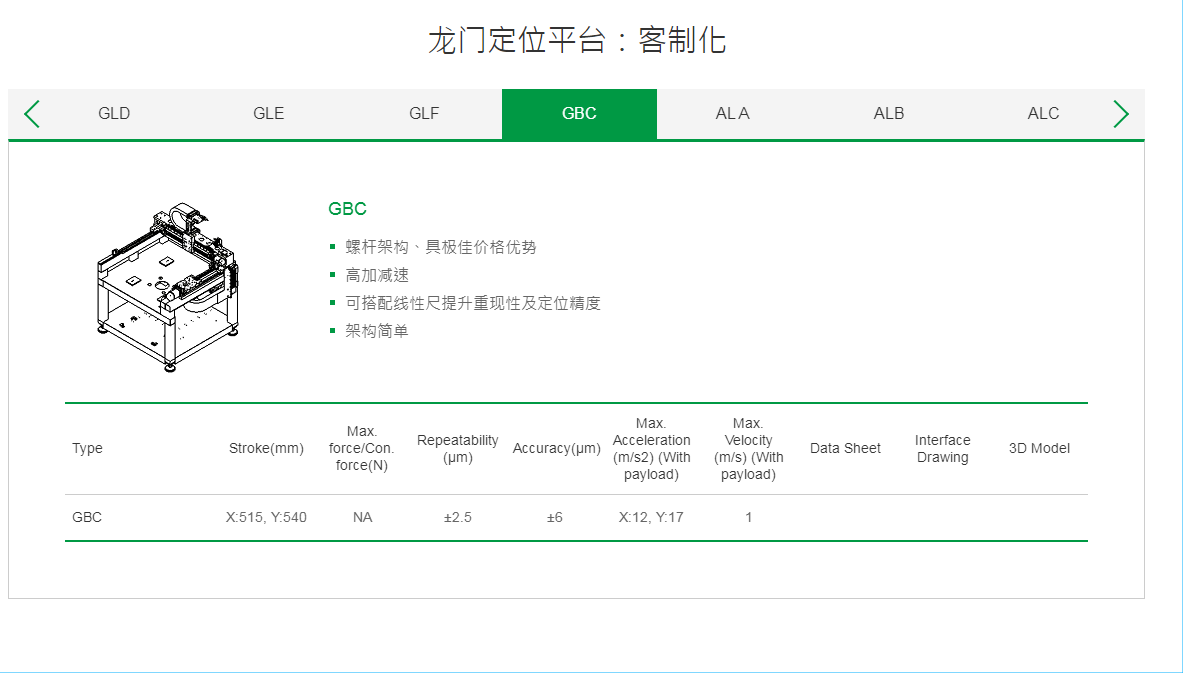Click the NA force value cell
The width and height of the screenshot is (1183, 673).
click(362, 518)
